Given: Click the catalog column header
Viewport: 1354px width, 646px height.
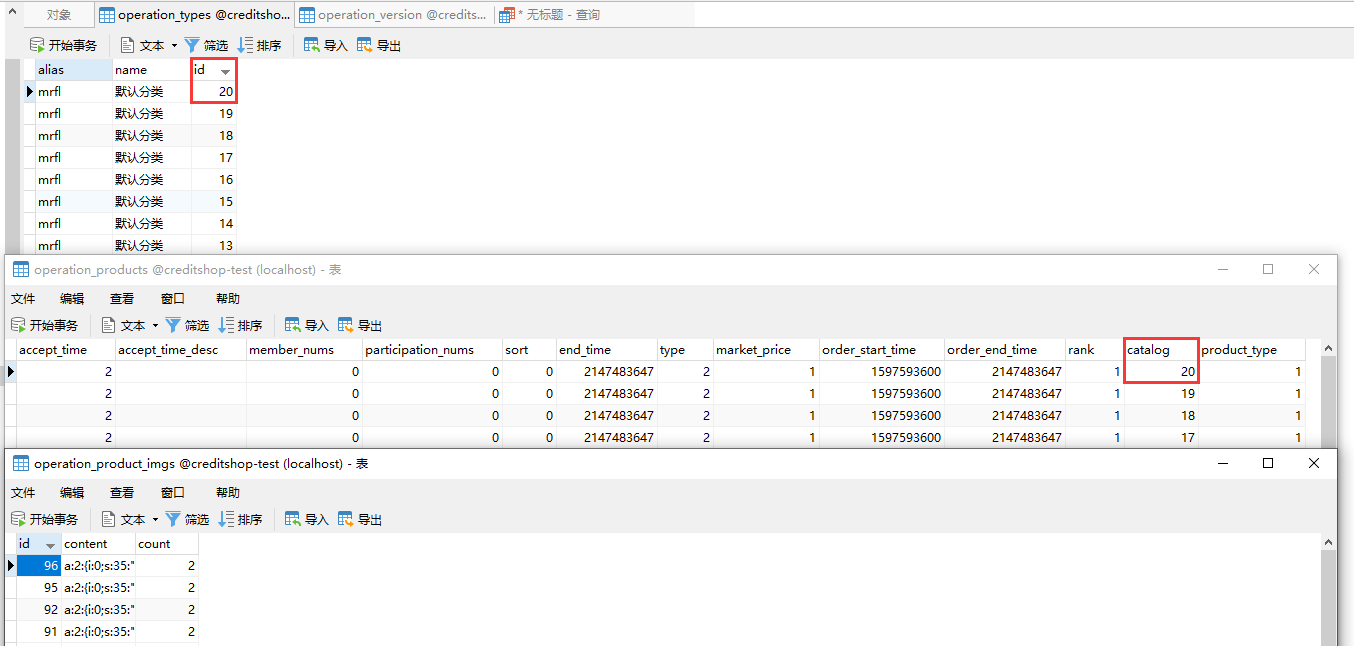Looking at the screenshot, I should [1160, 350].
